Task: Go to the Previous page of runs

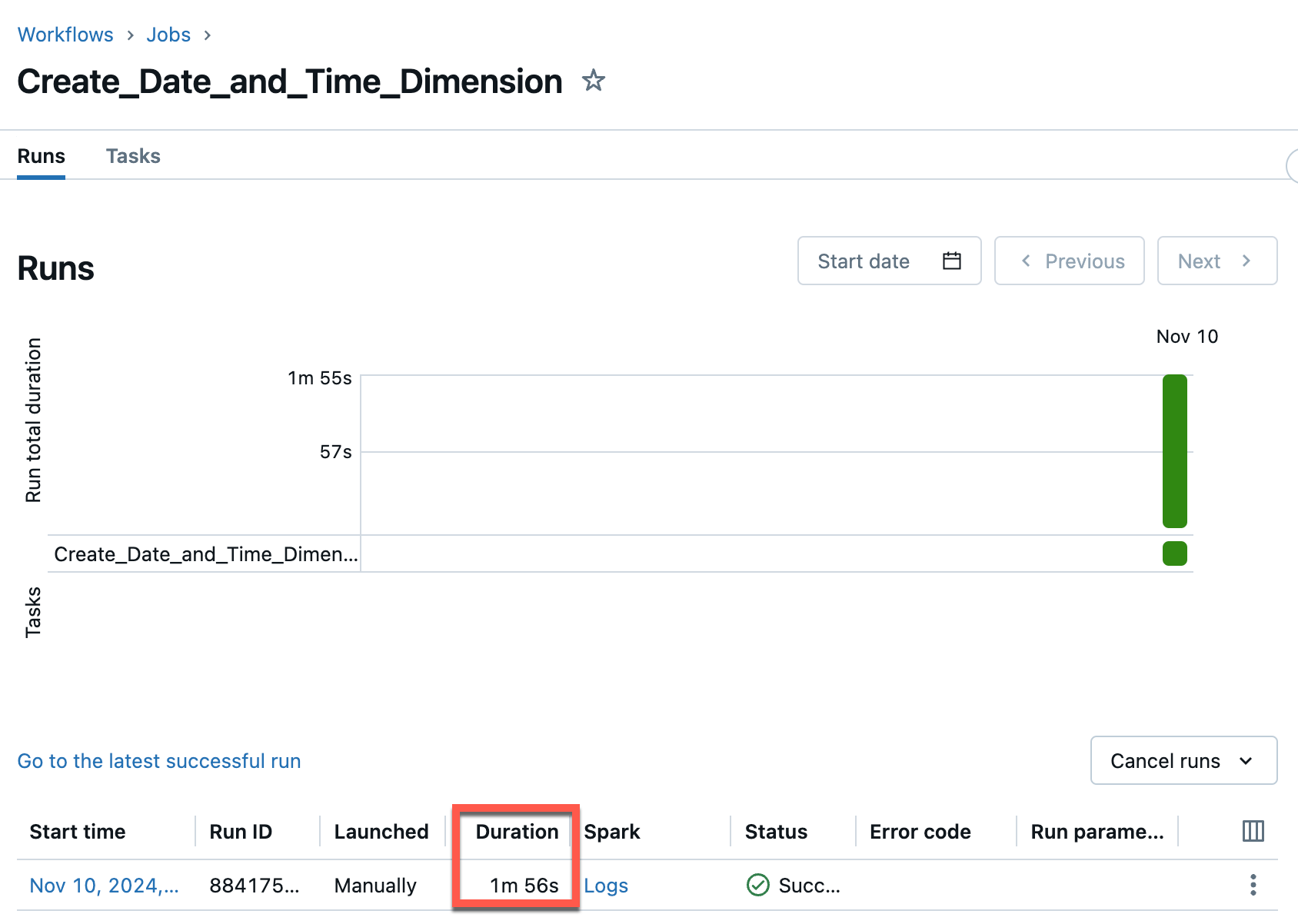Action: point(1069,261)
